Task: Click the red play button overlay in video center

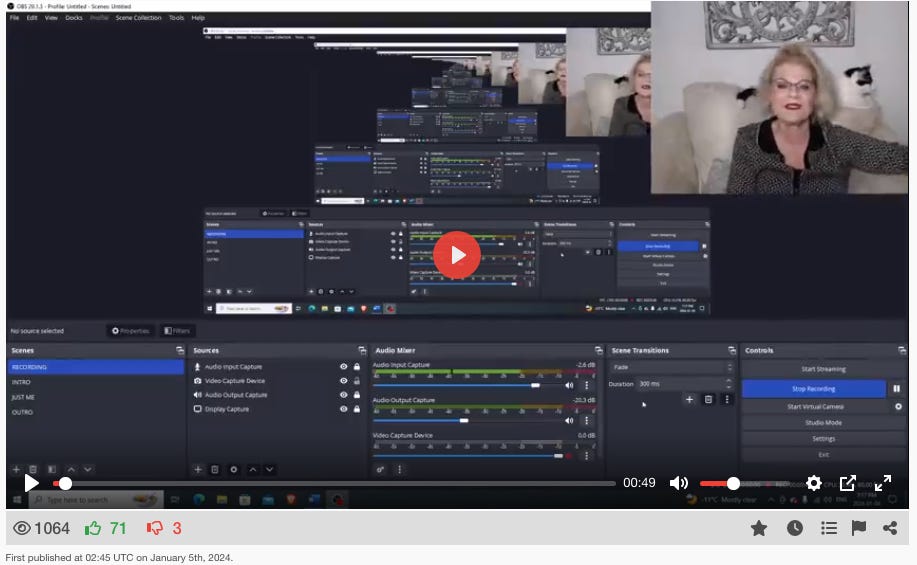Action: [457, 255]
